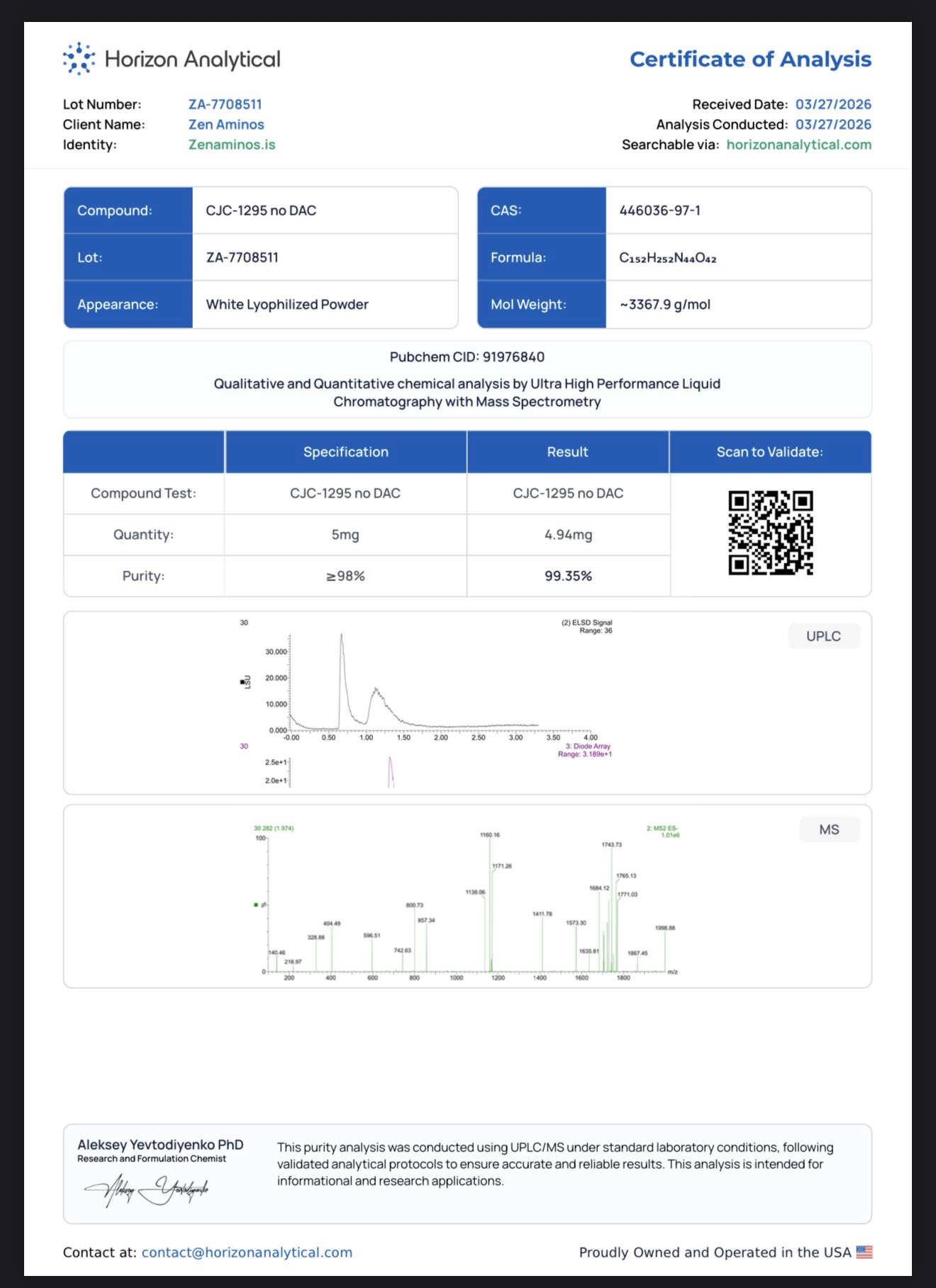Click the USA flag icon
This screenshot has height=1288, width=936.
pos(864,1252)
